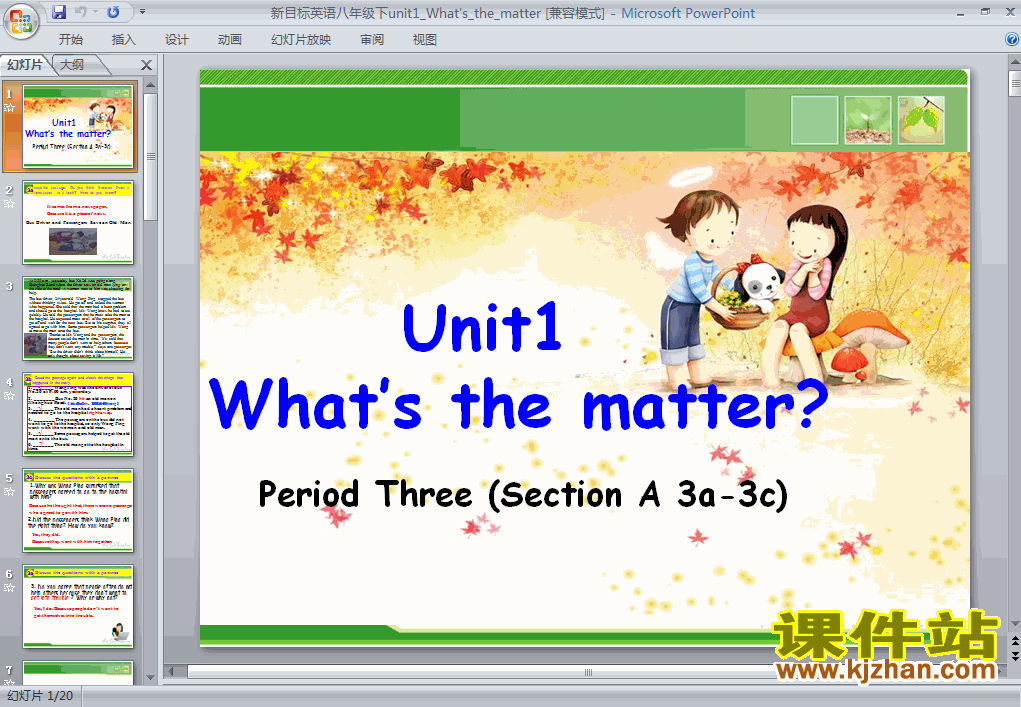Open the 插入 ribbon tab
This screenshot has width=1021, height=707.
[124, 40]
